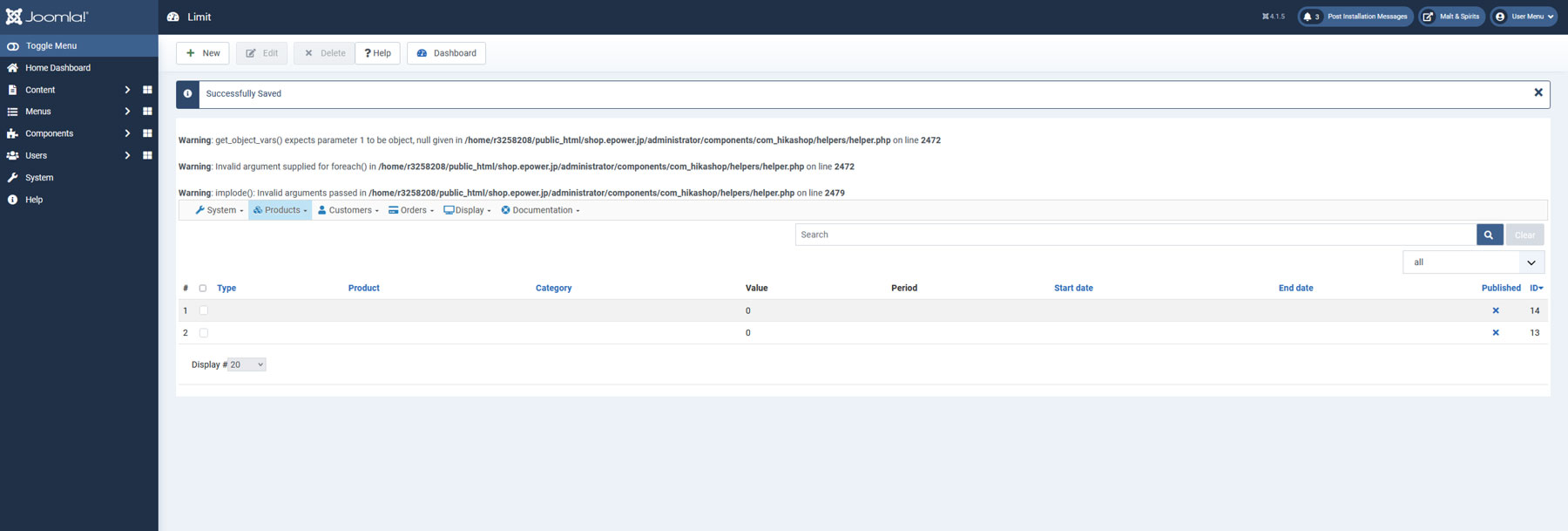Open Content dashboard grid icon

pos(147,90)
